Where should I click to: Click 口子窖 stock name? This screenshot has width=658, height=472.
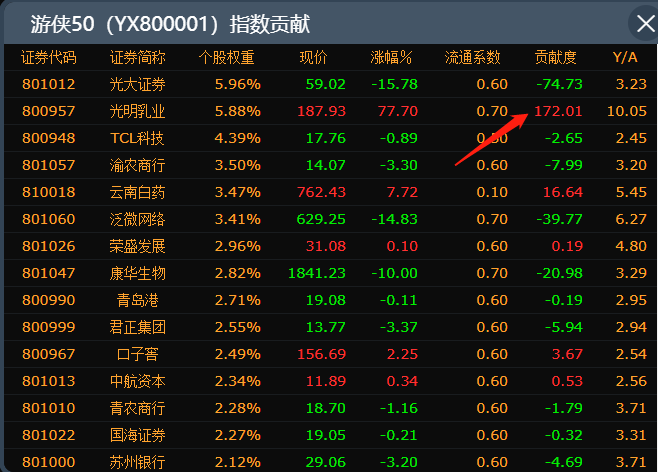(138, 354)
